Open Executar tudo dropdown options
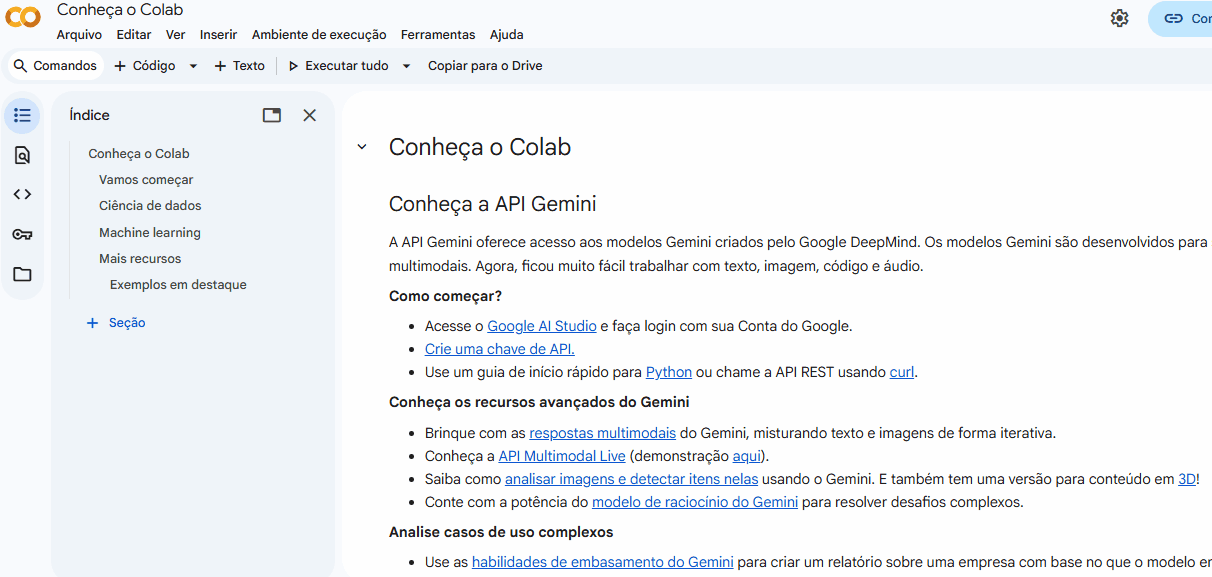The image size is (1212, 577). tap(406, 65)
